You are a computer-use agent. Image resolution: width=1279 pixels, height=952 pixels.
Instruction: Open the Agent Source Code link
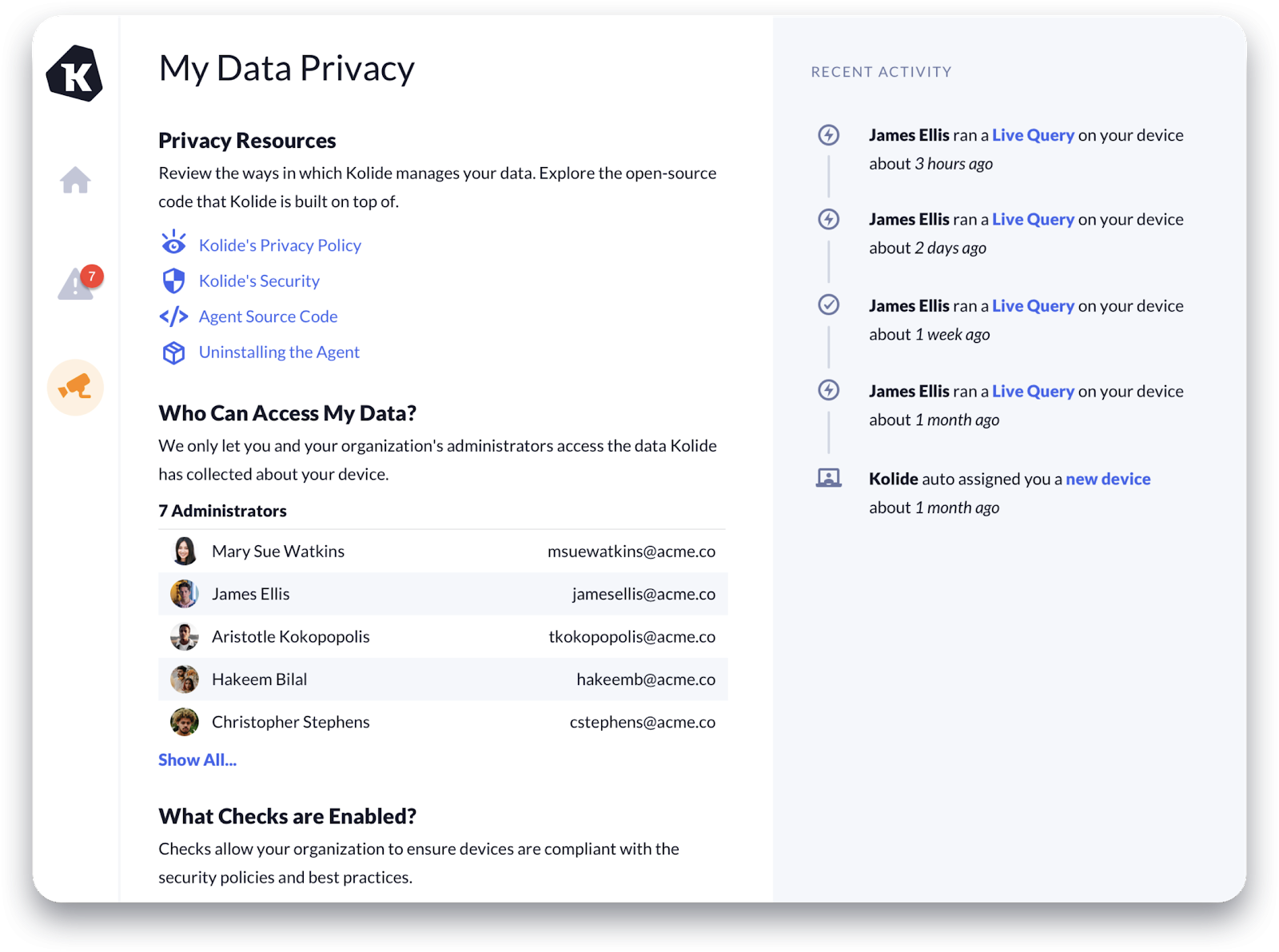click(x=268, y=317)
